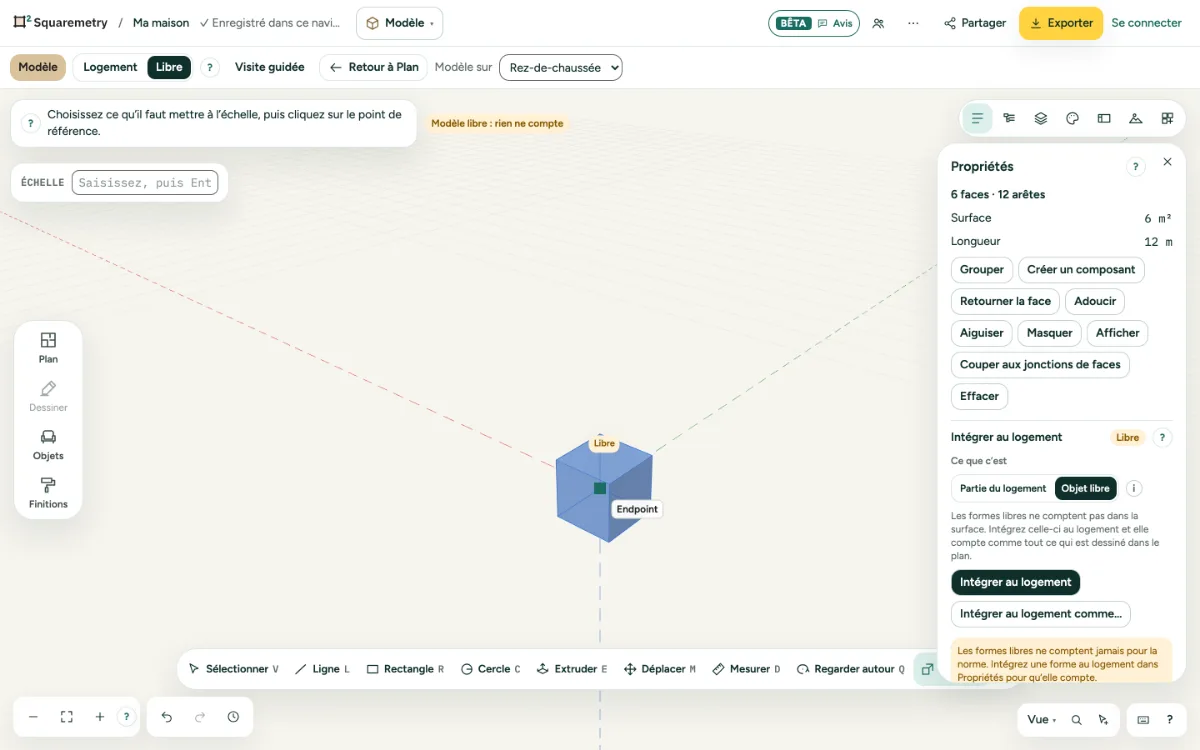Click the Intégrer au logement button

coord(1016,582)
